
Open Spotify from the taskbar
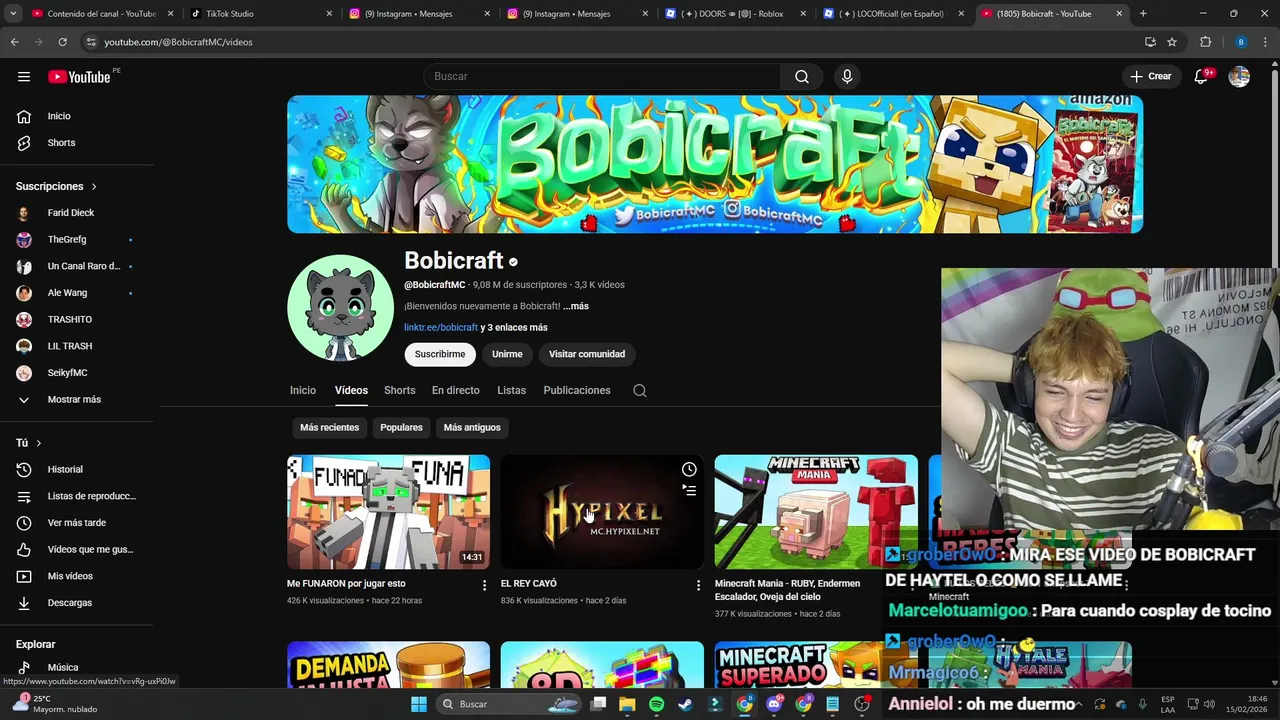[x=656, y=704]
